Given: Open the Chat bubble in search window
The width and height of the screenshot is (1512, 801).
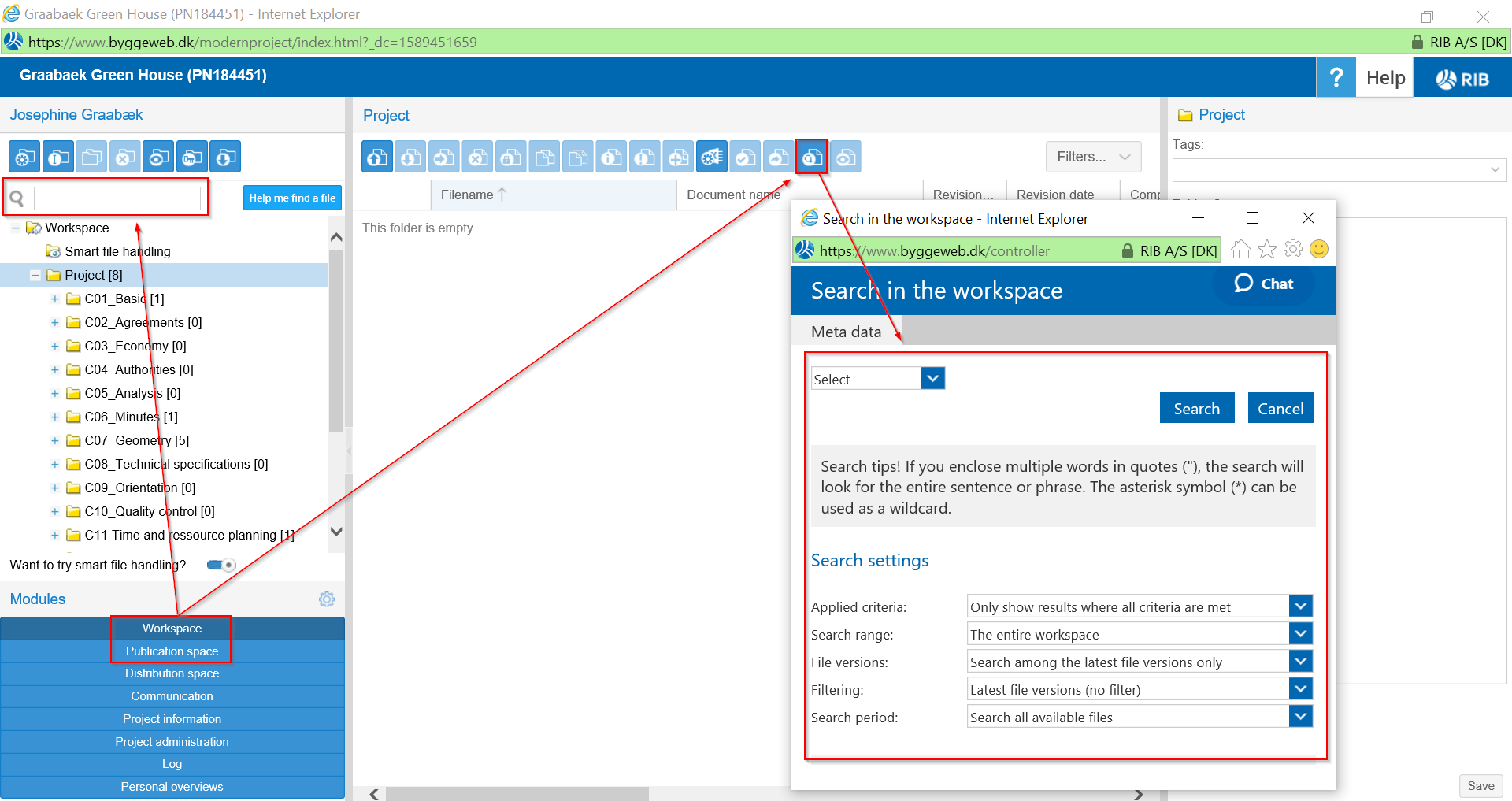Looking at the screenshot, I should pos(1263,284).
